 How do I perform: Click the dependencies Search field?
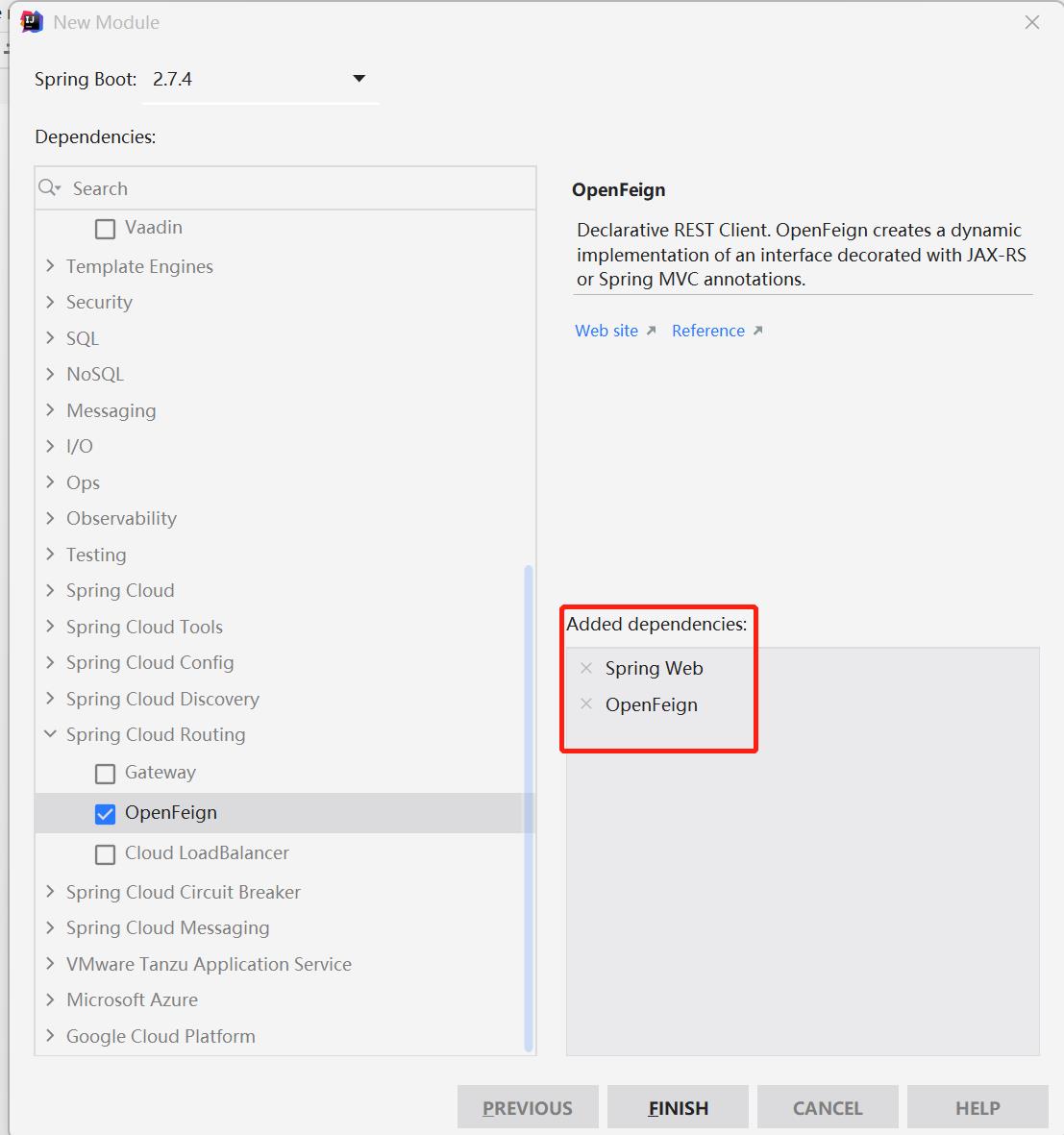pos(285,188)
